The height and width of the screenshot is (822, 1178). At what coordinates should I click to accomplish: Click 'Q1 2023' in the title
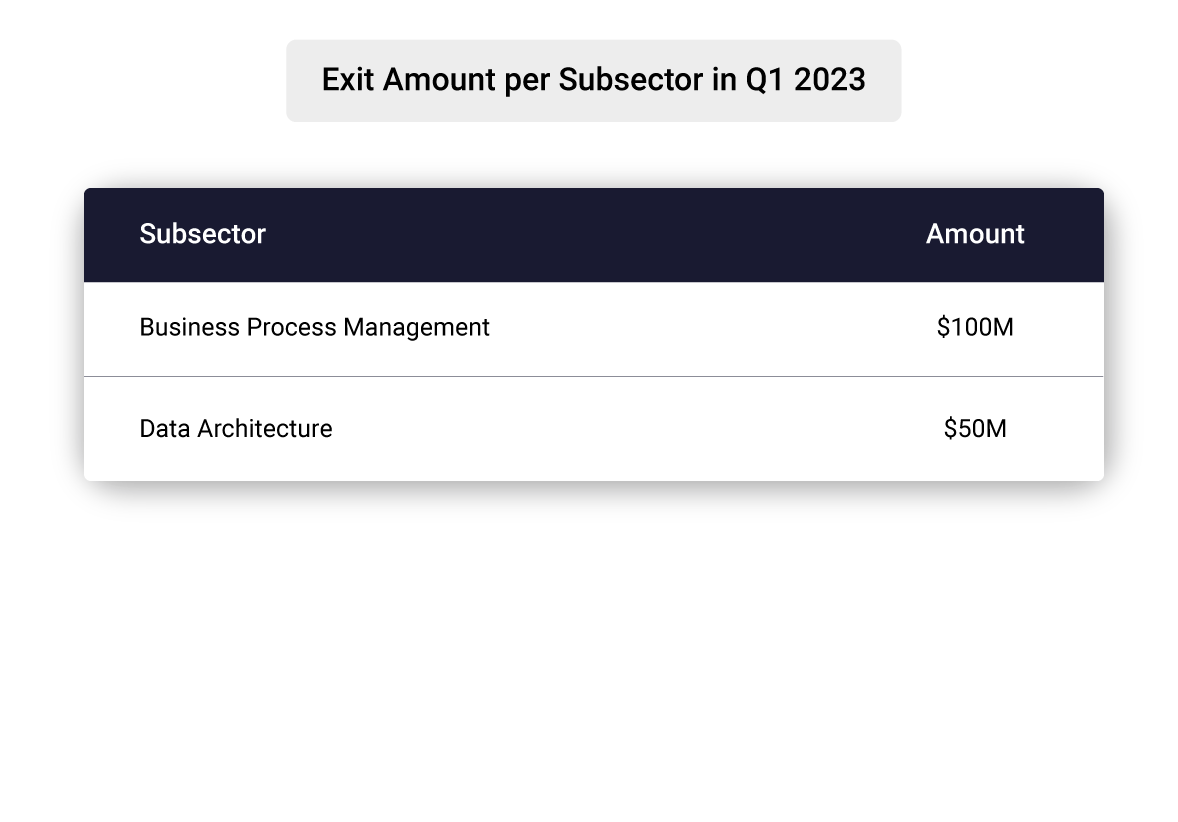click(805, 80)
